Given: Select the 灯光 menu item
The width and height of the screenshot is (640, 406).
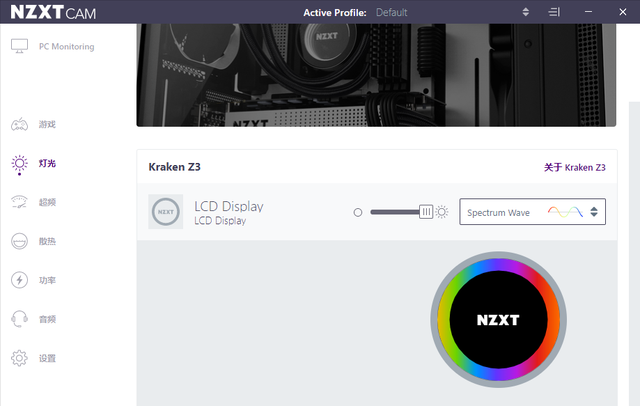Looking at the screenshot, I should pos(47,163).
